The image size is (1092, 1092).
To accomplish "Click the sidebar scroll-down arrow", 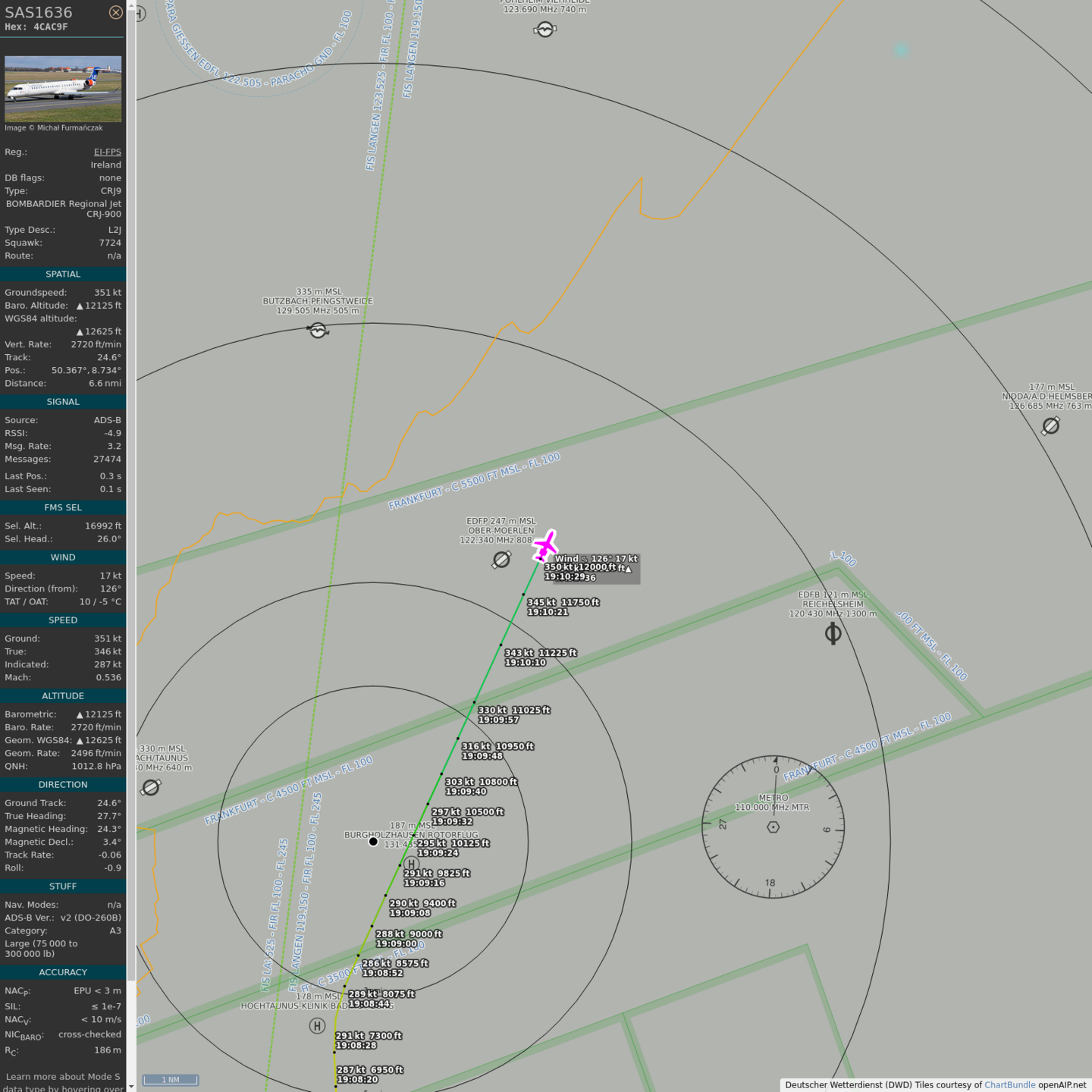I will click(x=131, y=1086).
